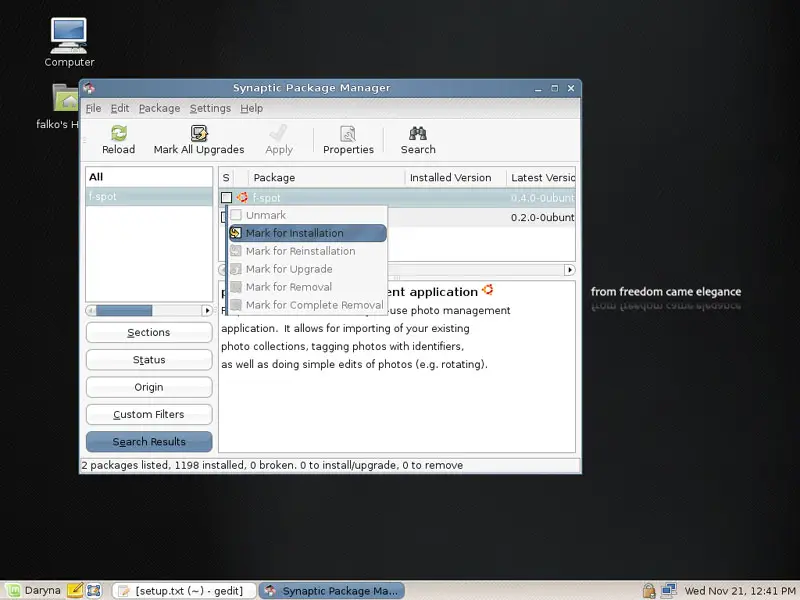800x600 pixels.
Task: Click the 0.4.0-0ubunt latest version cell
Action: (542, 198)
